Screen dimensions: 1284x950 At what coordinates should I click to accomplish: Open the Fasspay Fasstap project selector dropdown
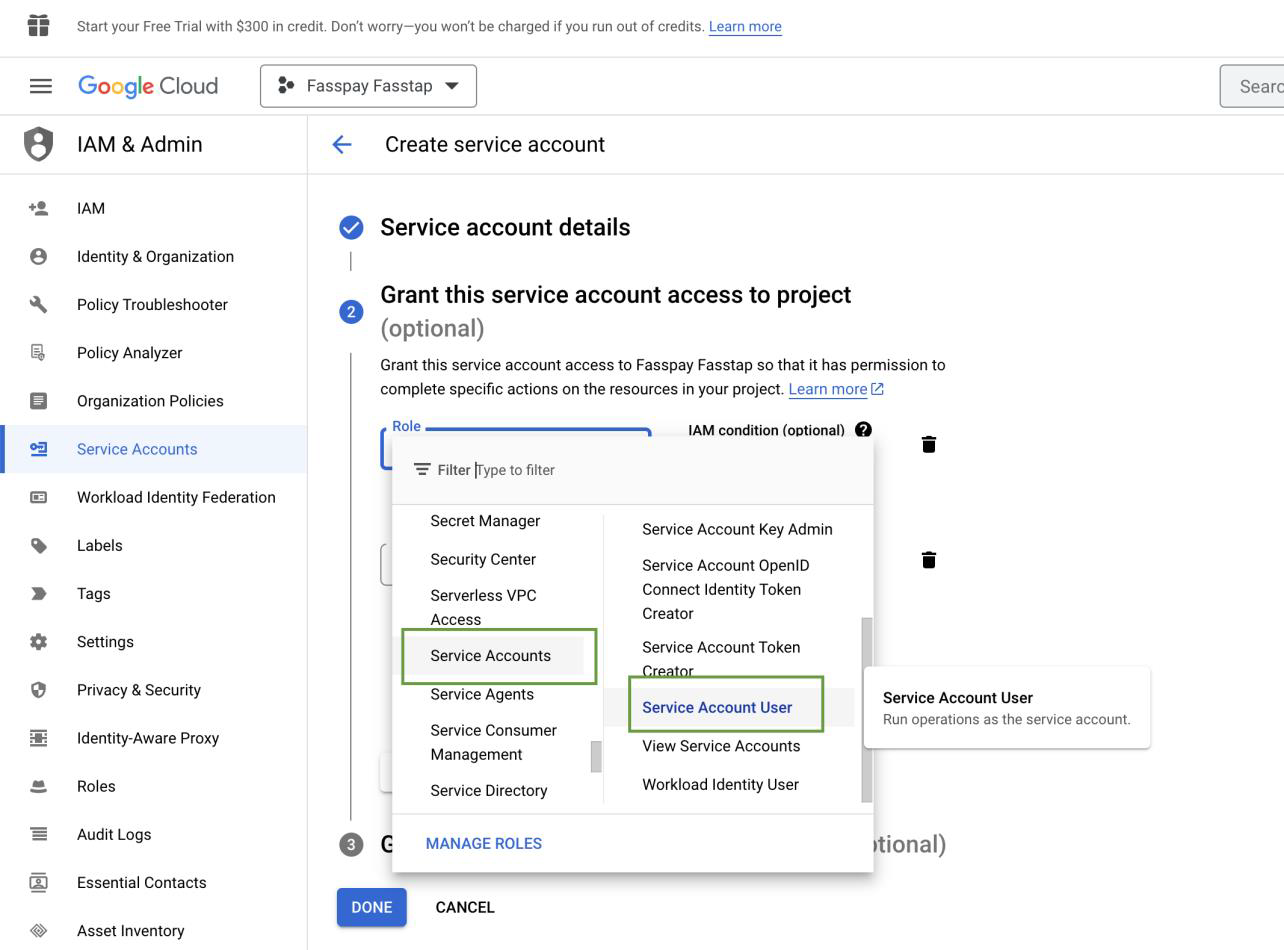[x=368, y=86]
